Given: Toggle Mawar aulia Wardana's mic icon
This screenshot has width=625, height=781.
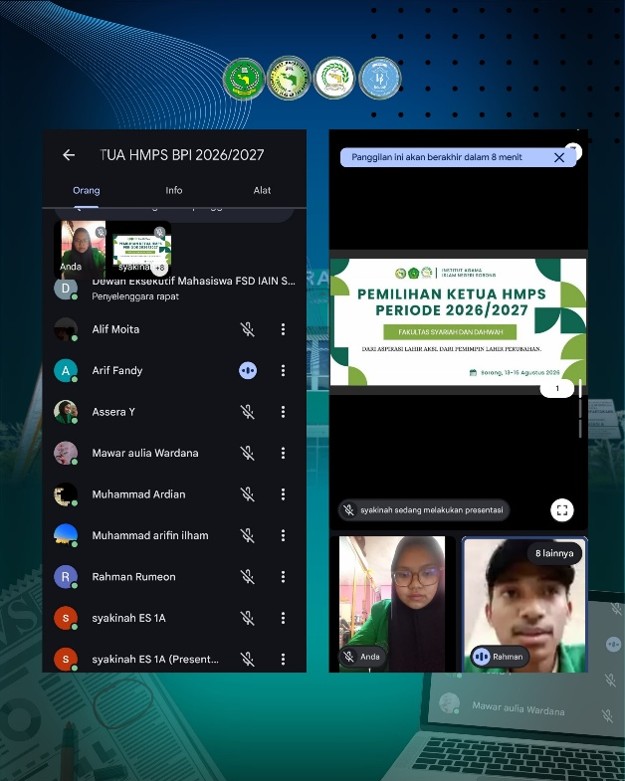Looking at the screenshot, I should point(248,453).
